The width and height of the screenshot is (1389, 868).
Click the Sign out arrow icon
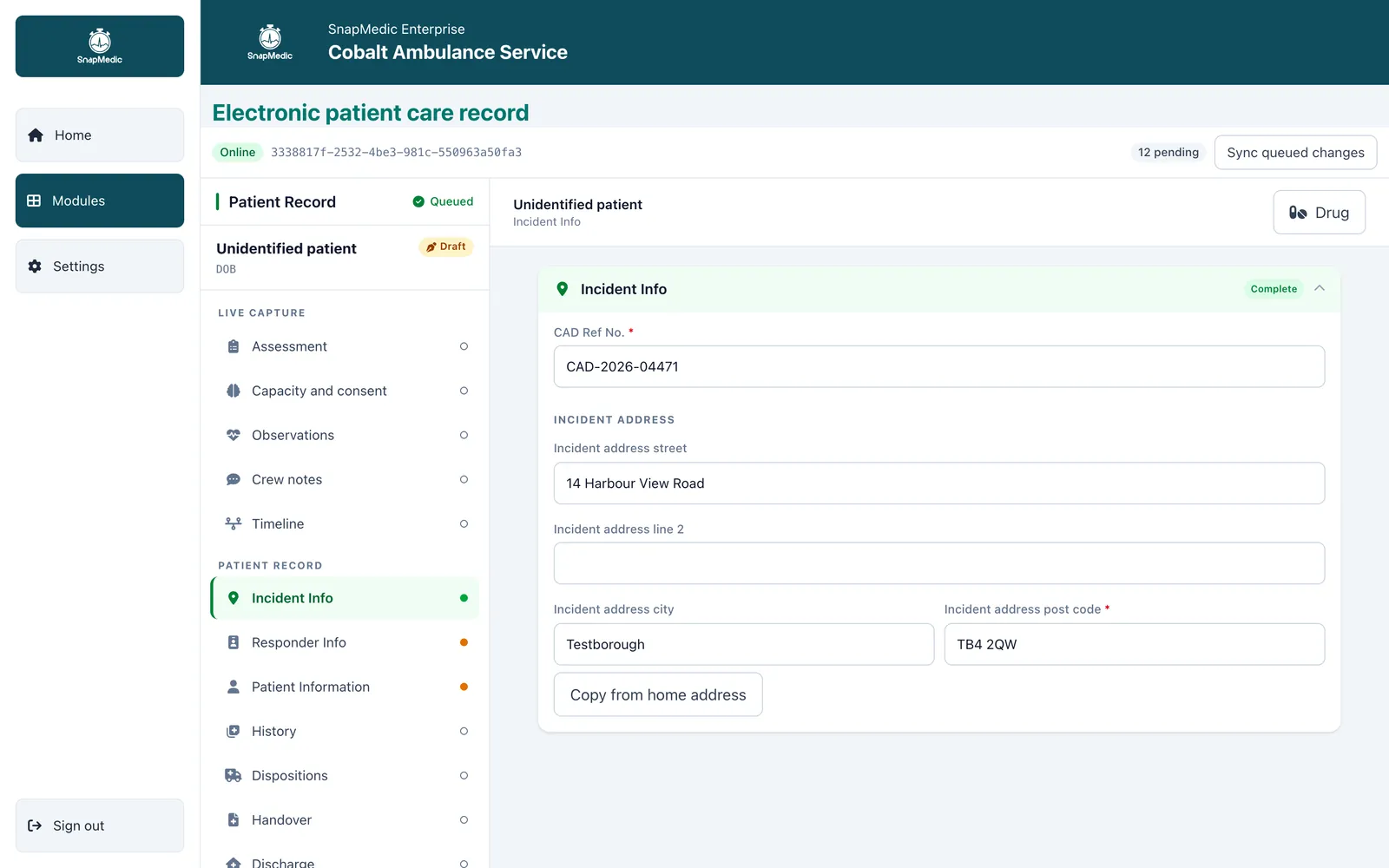(35, 825)
